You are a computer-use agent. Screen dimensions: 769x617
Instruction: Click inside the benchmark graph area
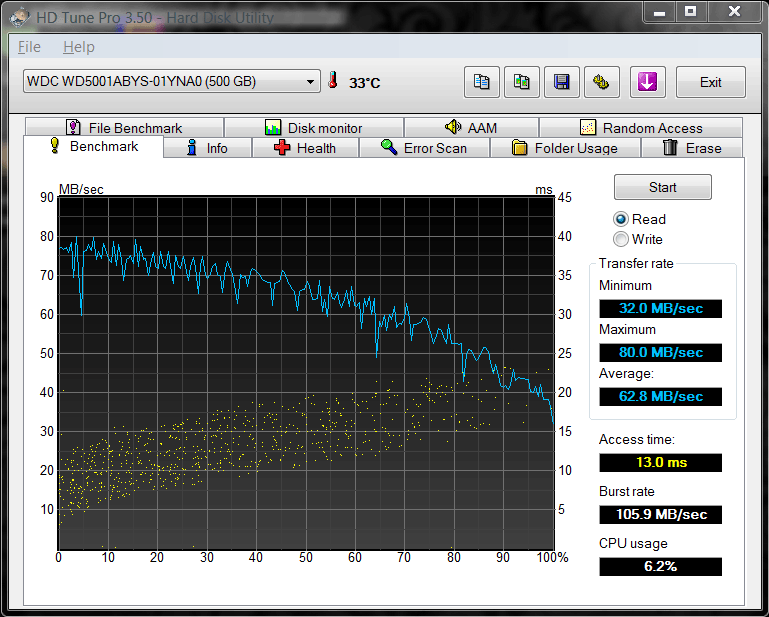click(x=306, y=373)
